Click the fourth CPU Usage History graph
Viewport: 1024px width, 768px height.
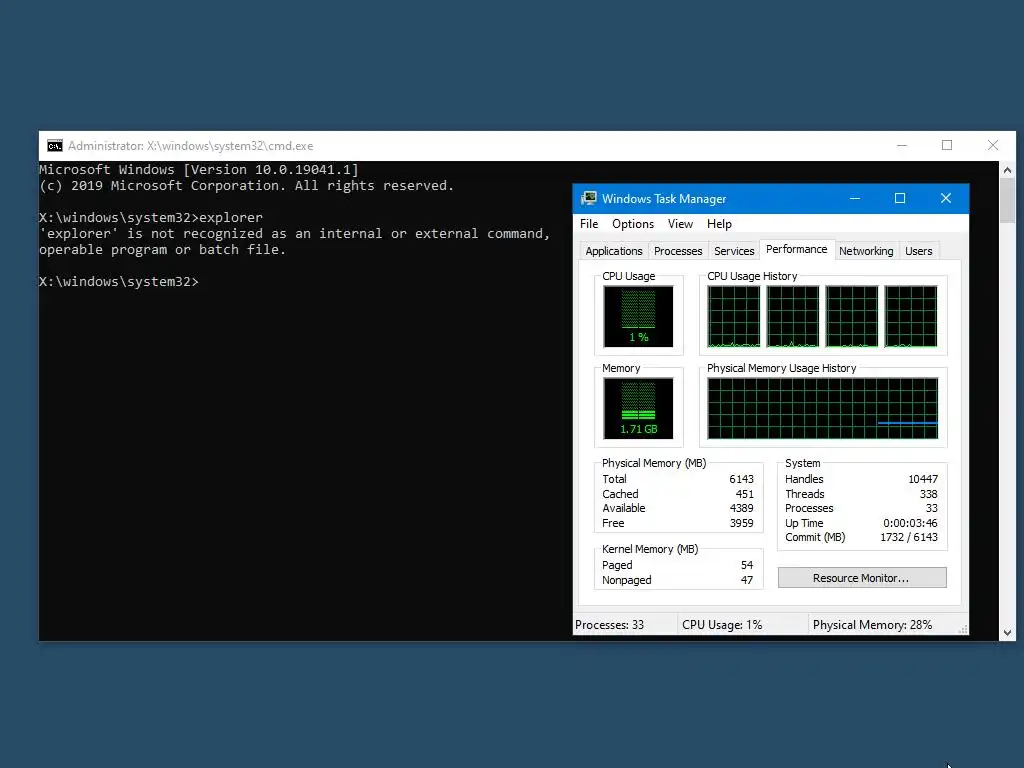911,317
